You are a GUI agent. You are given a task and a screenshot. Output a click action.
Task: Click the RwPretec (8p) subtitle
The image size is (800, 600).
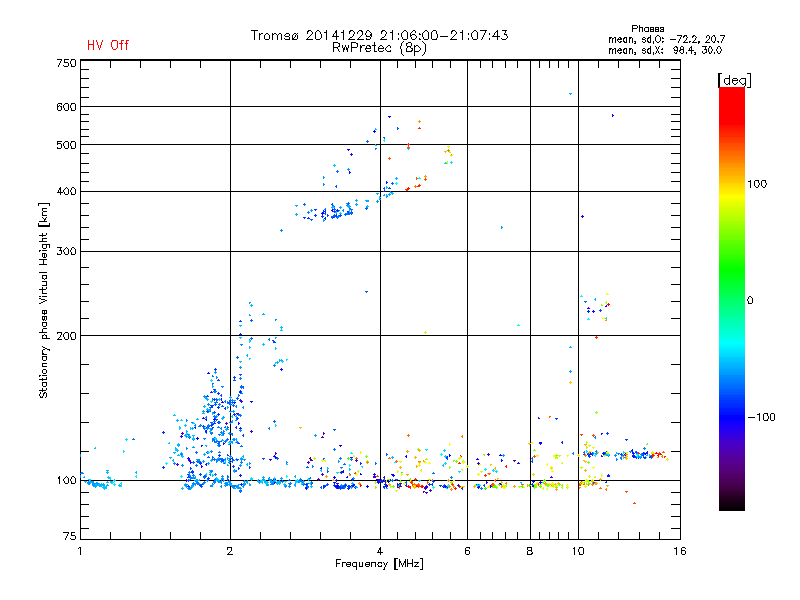[x=379, y=48]
